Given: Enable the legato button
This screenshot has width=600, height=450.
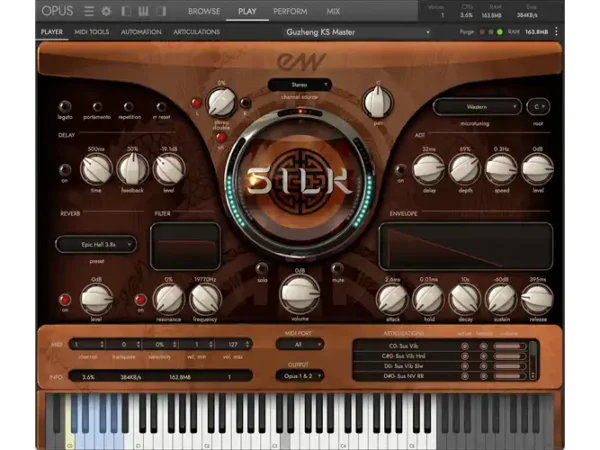Looking at the screenshot, I should click(65, 106).
